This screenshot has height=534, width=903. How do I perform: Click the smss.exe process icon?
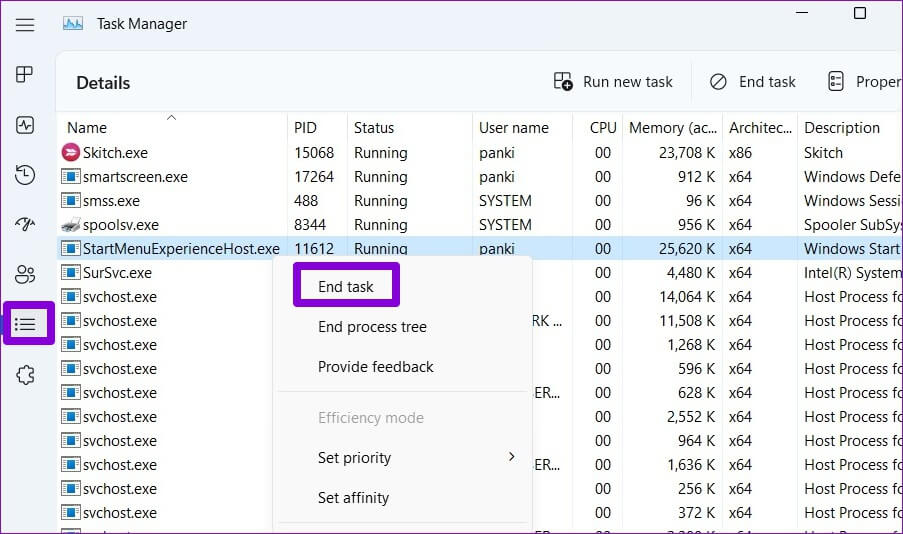tap(70, 200)
